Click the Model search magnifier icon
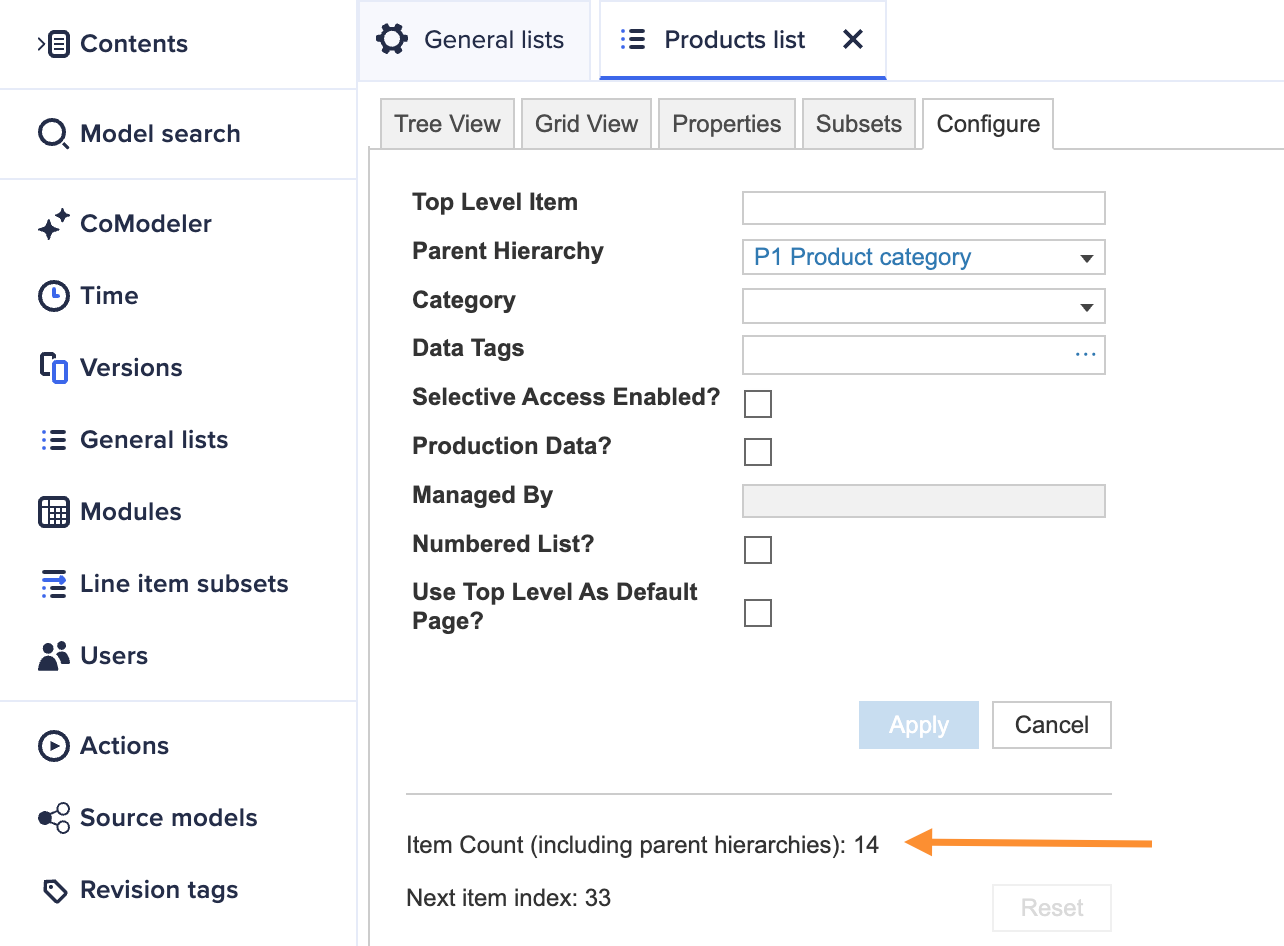Screen dimensions: 1284x946 (x=52, y=134)
